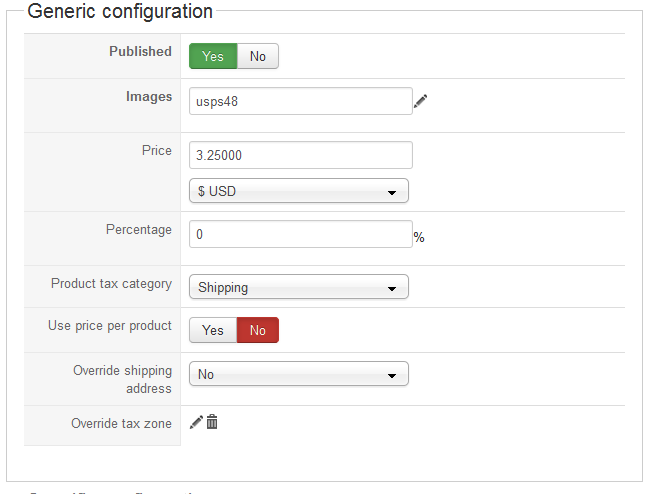658x494 pixels.
Task: Click the Images field label
Action: (x=148, y=97)
